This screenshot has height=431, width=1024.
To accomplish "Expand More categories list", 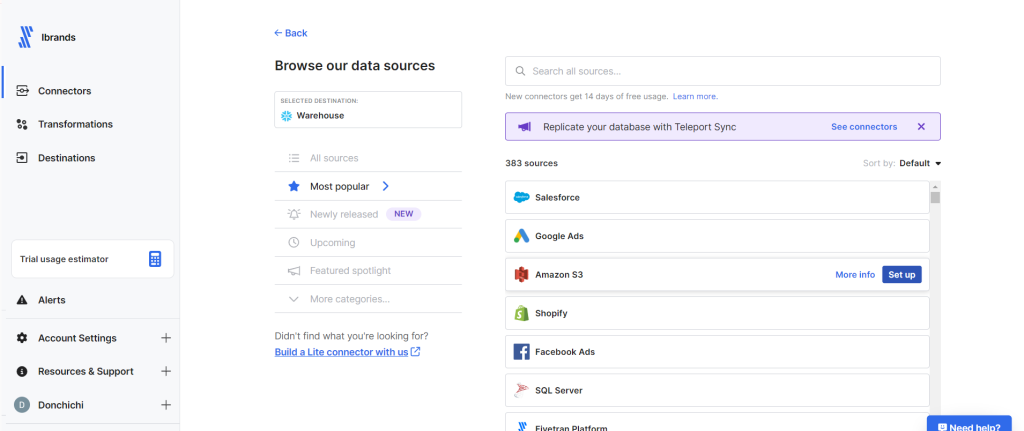I will [x=349, y=299].
